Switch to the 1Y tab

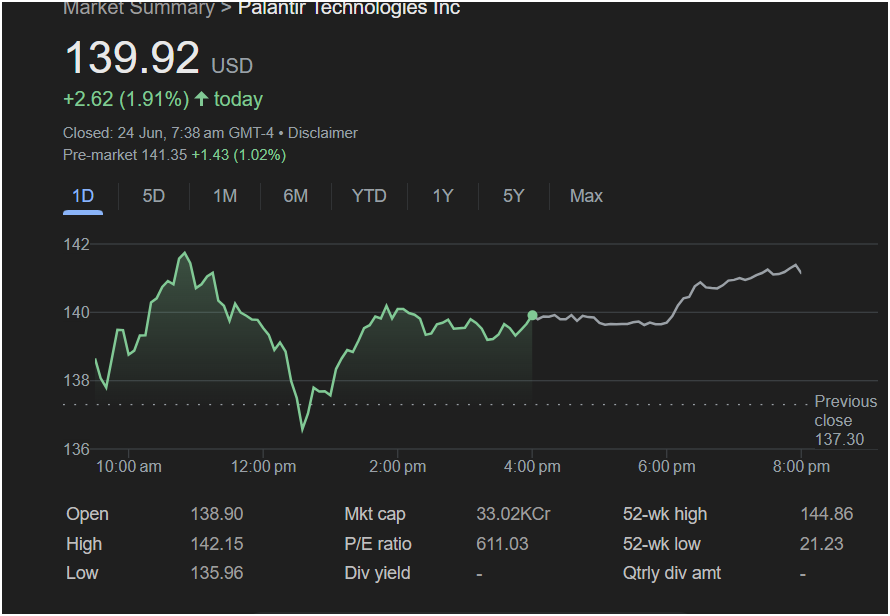point(443,196)
